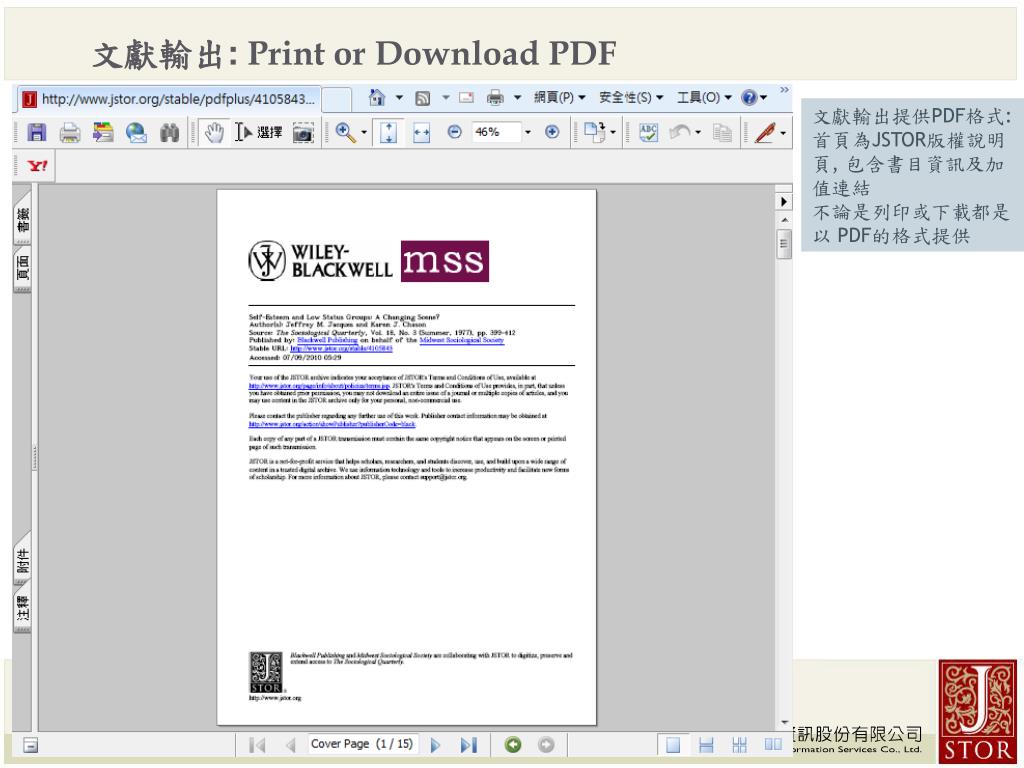Open the 安全性(S) safety menu
Image resolution: width=1024 pixels, height=768 pixels.
point(631,98)
